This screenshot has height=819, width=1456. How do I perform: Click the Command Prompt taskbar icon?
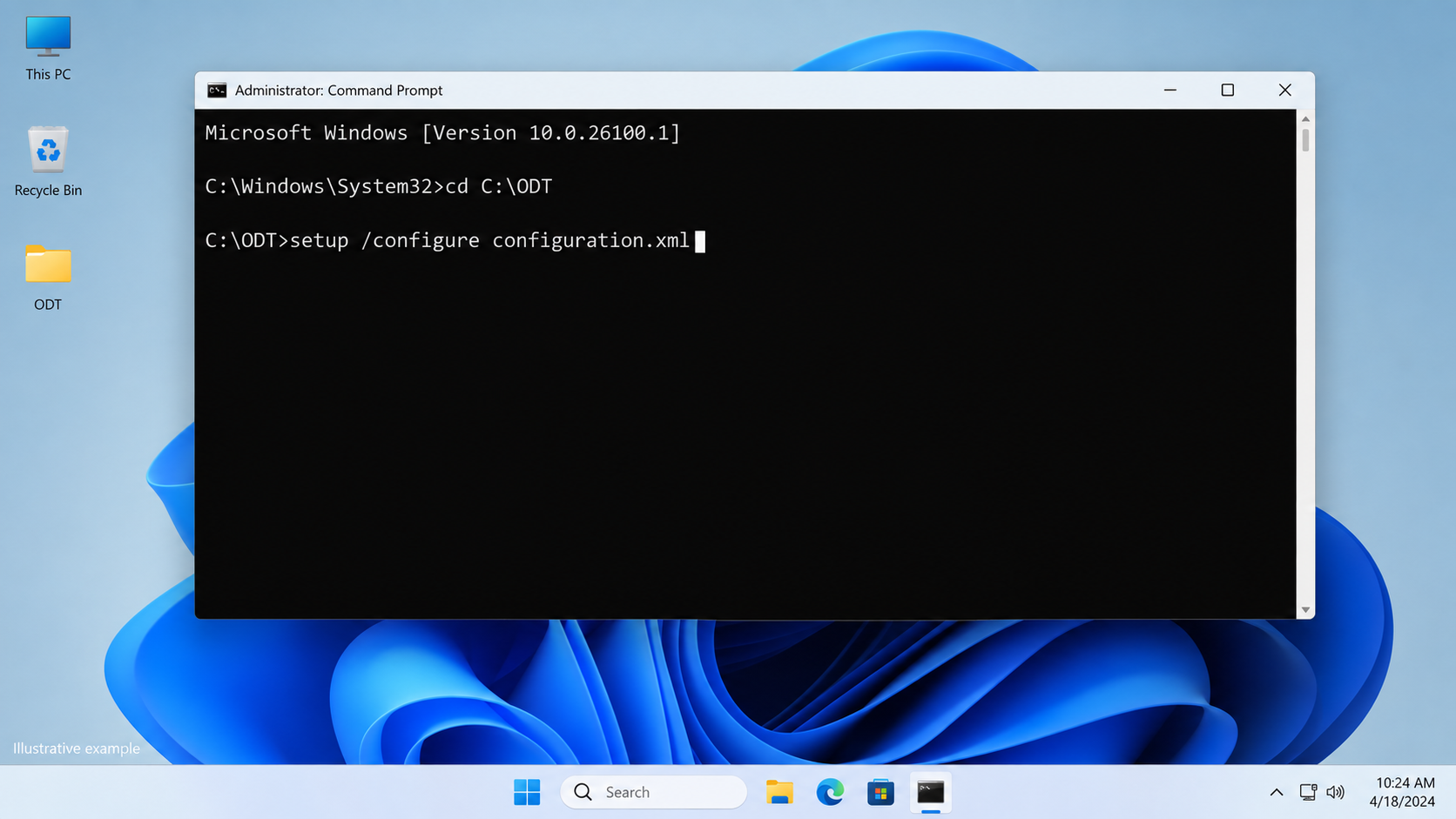[931, 792]
